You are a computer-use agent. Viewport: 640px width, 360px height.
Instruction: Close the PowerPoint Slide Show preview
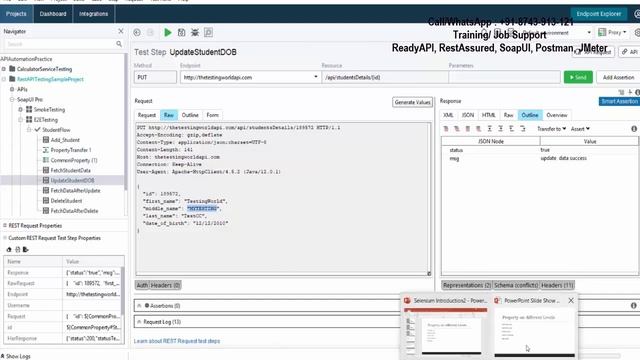coord(571,300)
